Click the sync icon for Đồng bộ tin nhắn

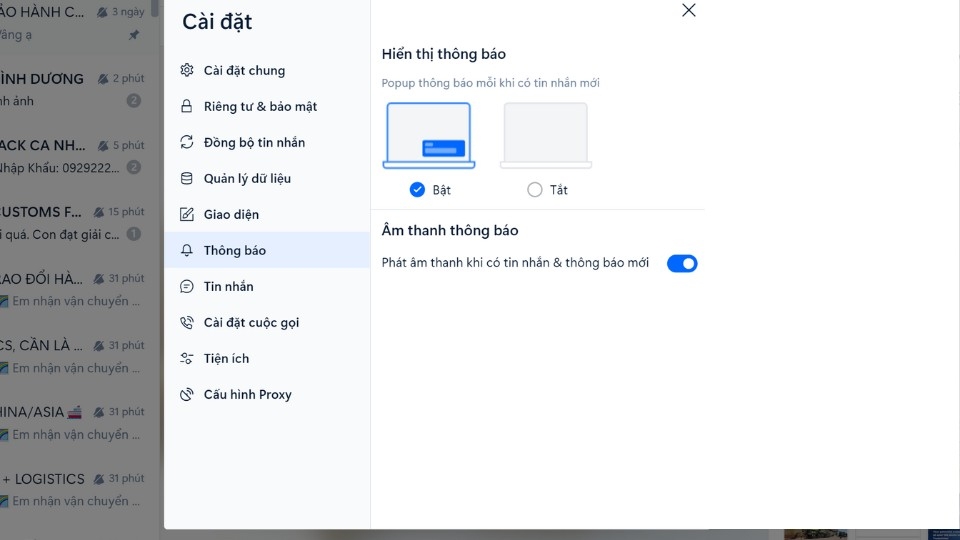tap(187, 142)
